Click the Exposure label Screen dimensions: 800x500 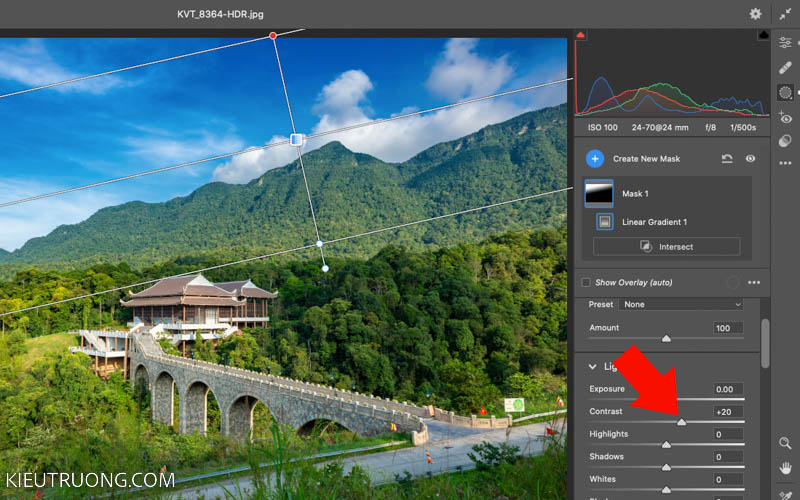607,389
